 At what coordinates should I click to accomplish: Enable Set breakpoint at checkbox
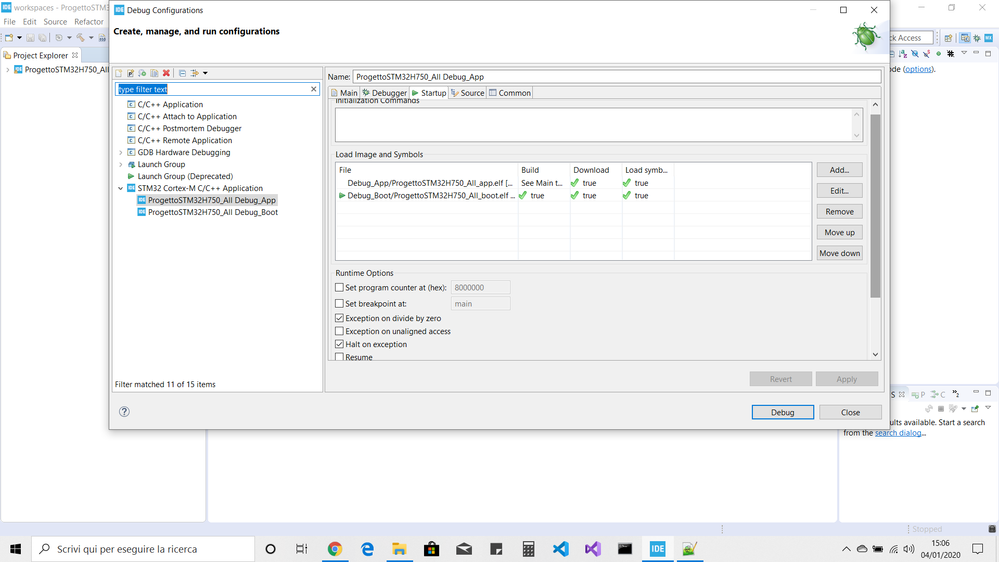click(340, 304)
